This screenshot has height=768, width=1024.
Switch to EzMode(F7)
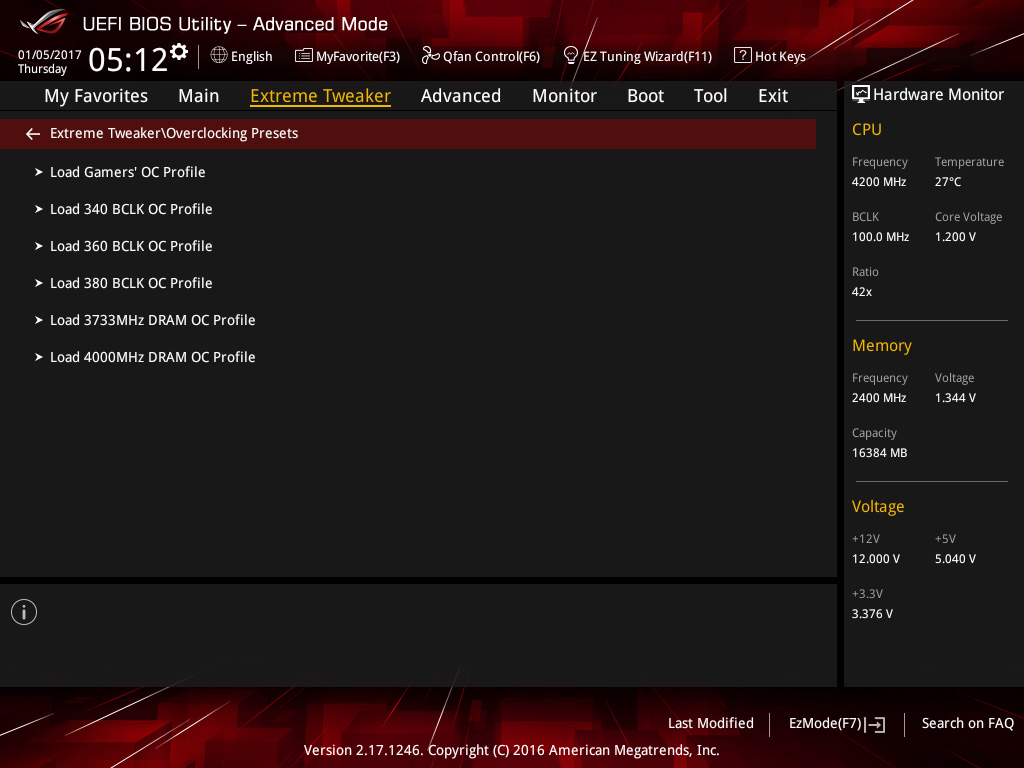[x=825, y=723]
